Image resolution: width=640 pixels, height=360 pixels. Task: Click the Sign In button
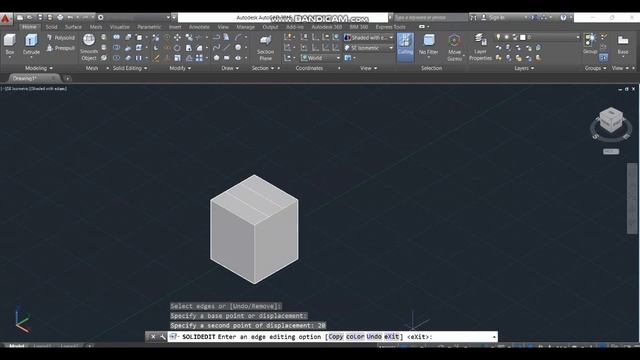coord(494,18)
